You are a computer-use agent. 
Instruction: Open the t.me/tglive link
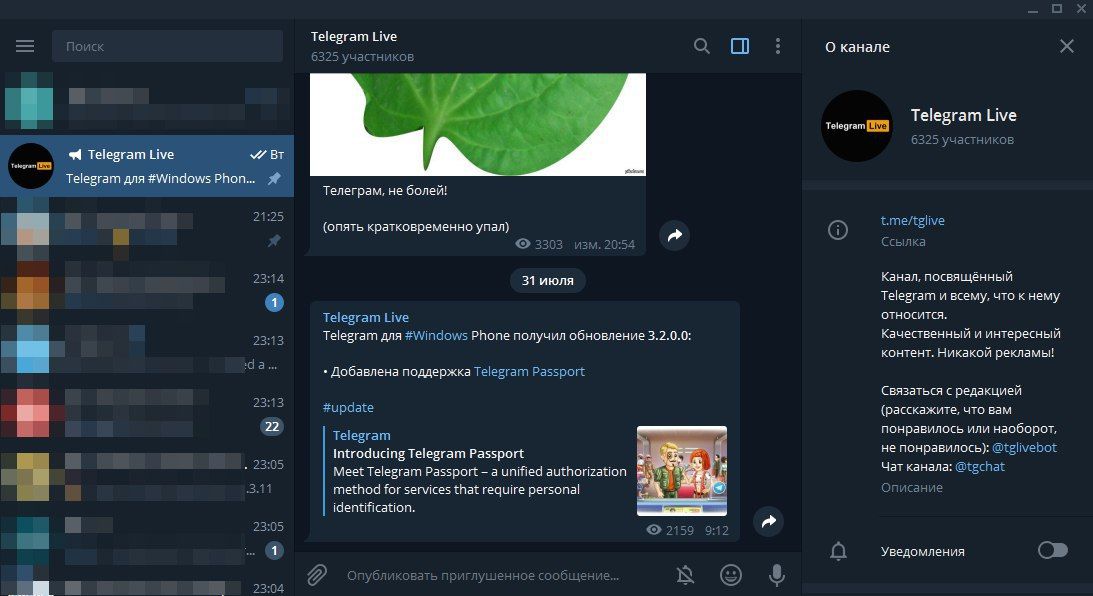[x=912, y=220]
